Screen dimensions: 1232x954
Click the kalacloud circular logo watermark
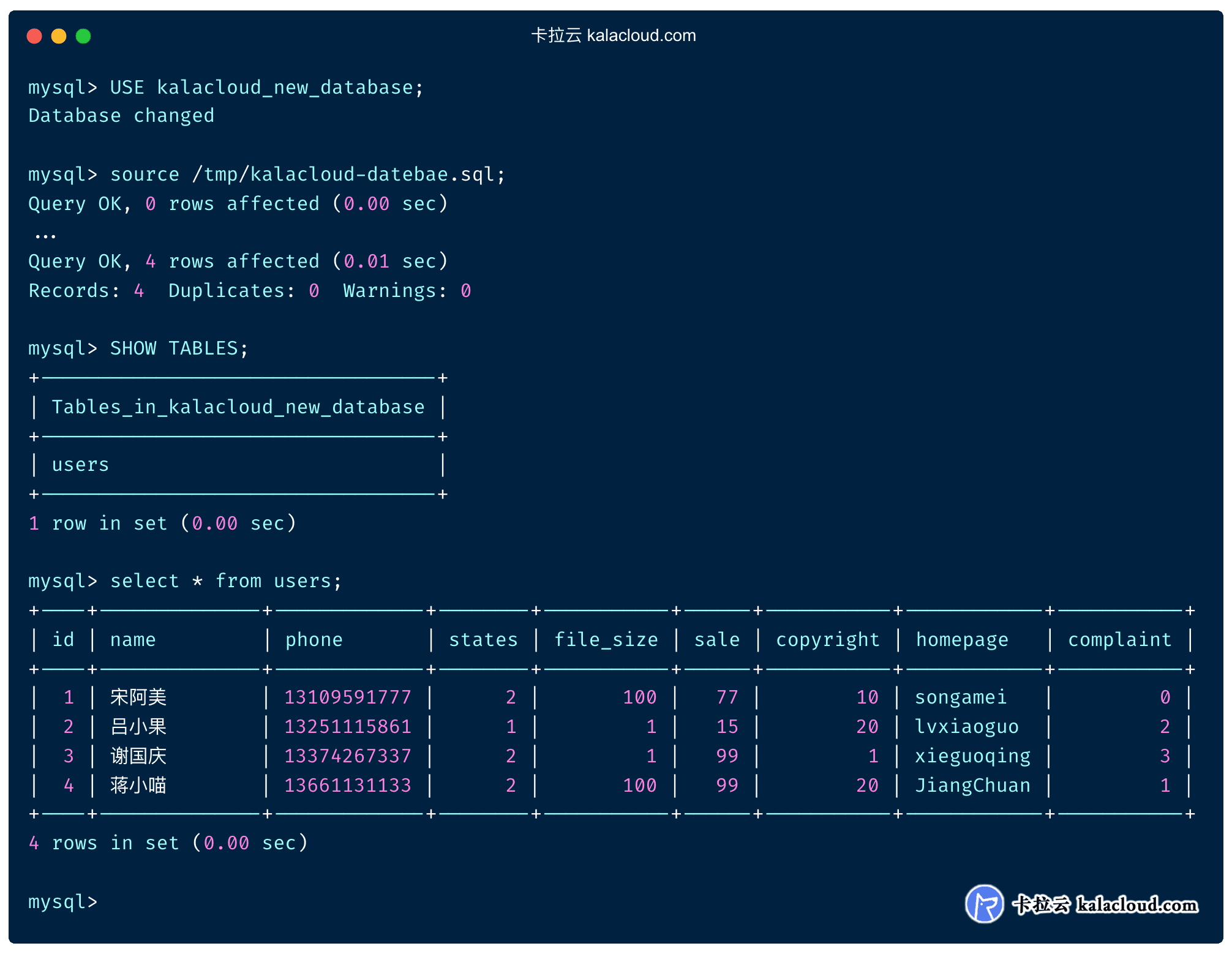986,904
